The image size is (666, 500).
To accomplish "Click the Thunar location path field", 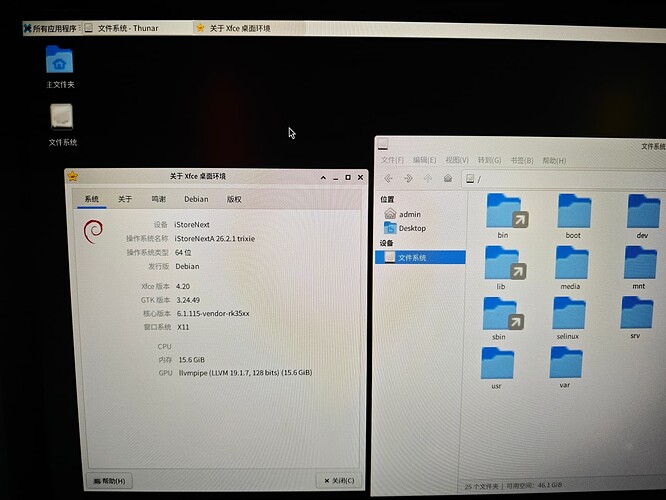I will (x=564, y=179).
